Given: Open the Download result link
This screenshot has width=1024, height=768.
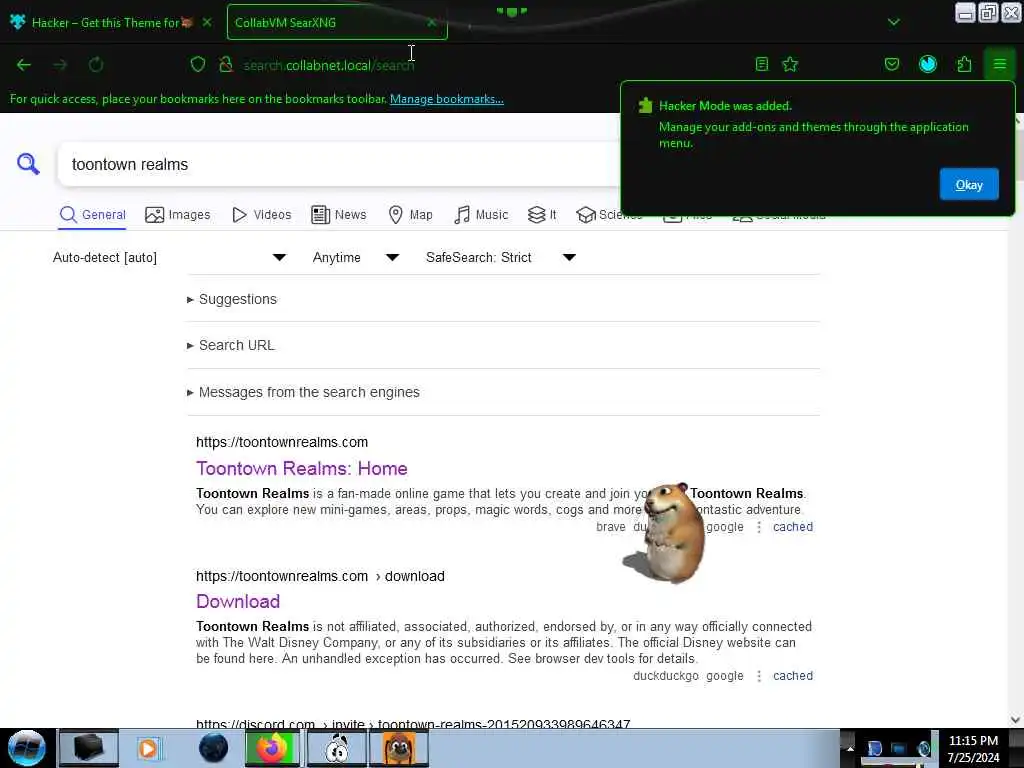Looking at the screenshot, I should (x=238, y=601).
